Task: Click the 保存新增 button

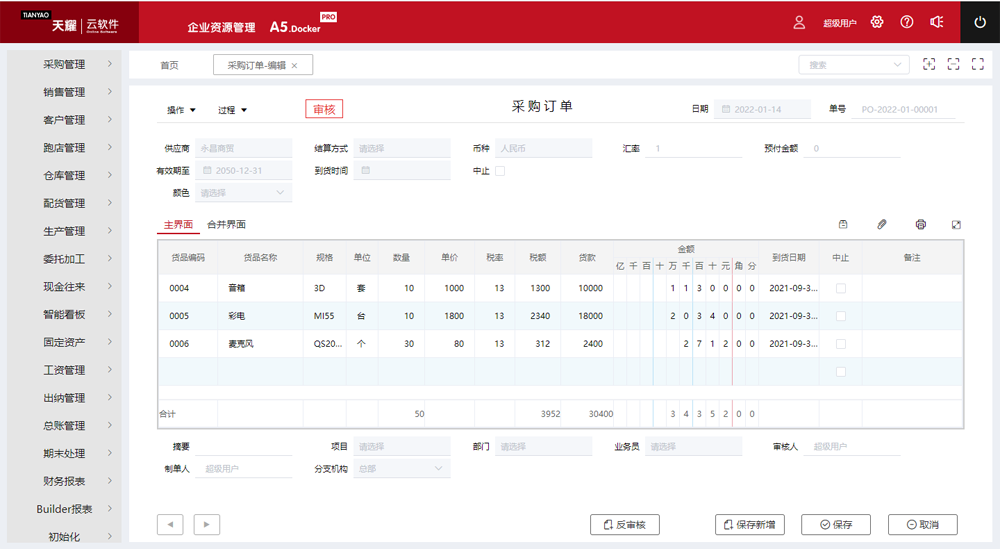Action: click(750, 525)
